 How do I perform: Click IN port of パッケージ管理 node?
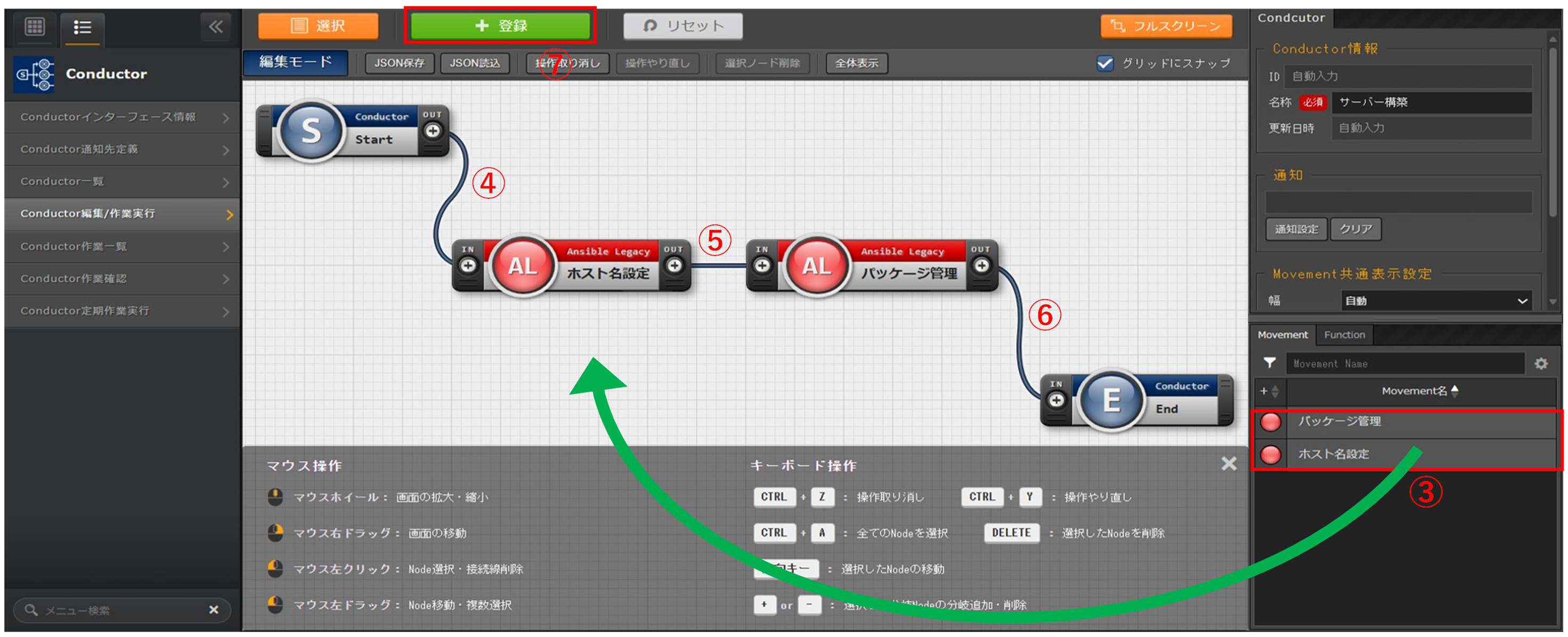click(x=762, y=265)
